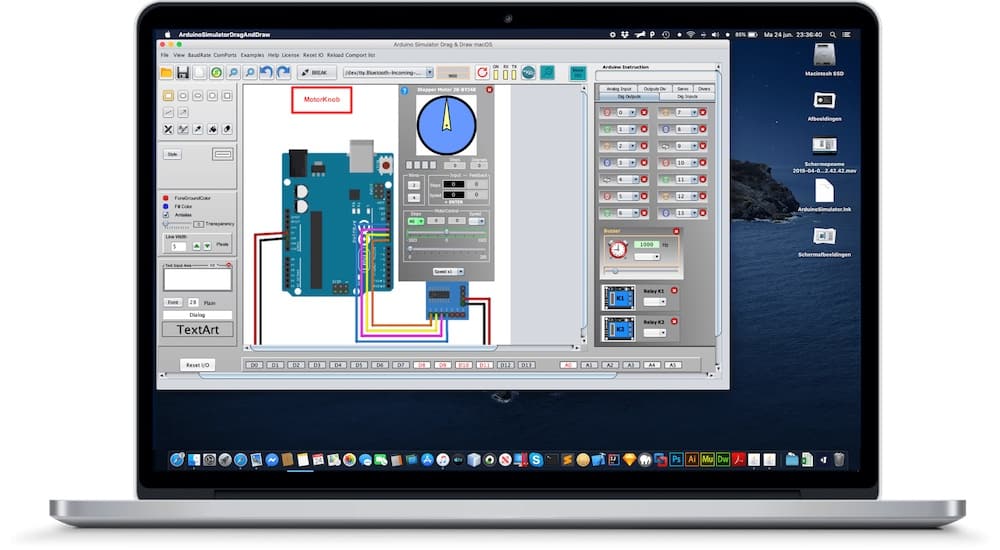Click the round teal icon beside the TX indicator
The image size is (1000, 550).
(x=528, y=73)
